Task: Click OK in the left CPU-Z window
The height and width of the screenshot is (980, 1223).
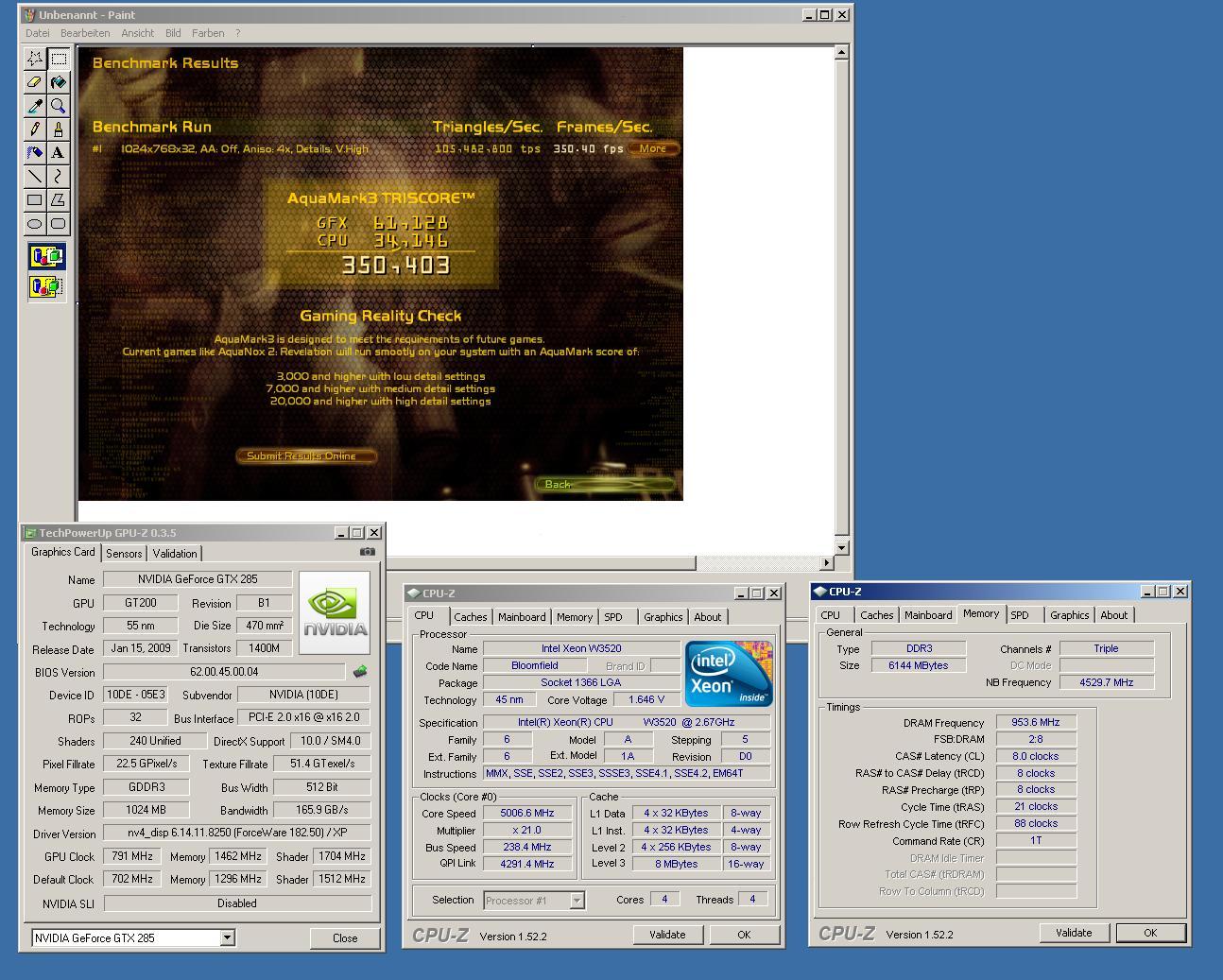Action: pos(744,935)
